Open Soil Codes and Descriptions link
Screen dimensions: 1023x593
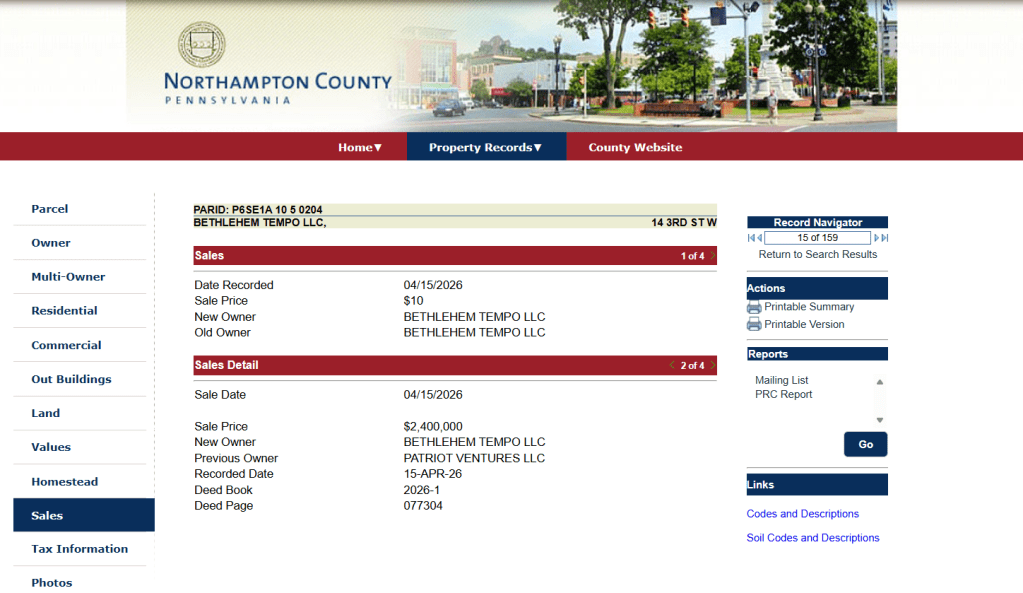pos(812,538)
